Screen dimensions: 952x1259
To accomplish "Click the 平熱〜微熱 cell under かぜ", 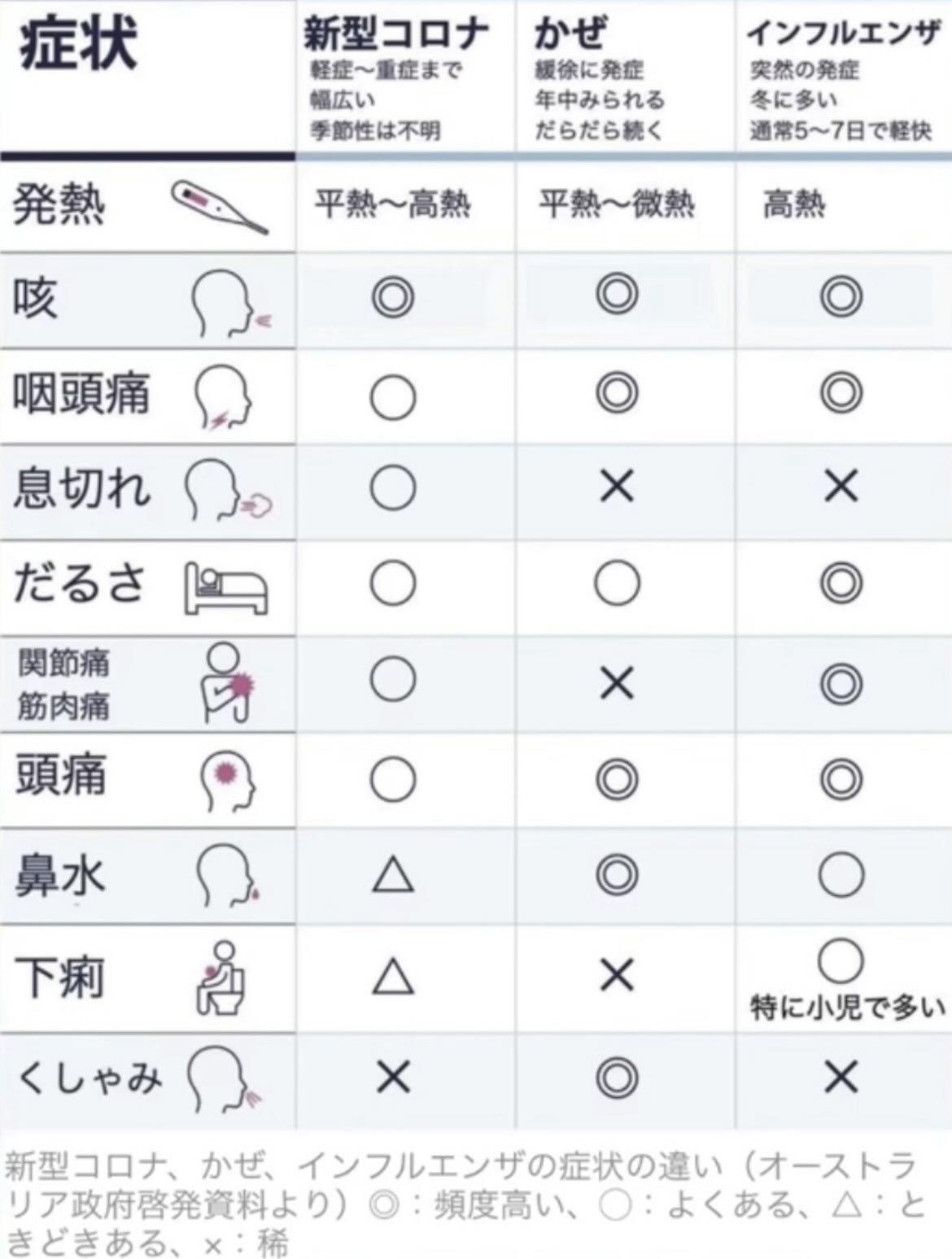I will pyautogui.click(x=617, y=203).
